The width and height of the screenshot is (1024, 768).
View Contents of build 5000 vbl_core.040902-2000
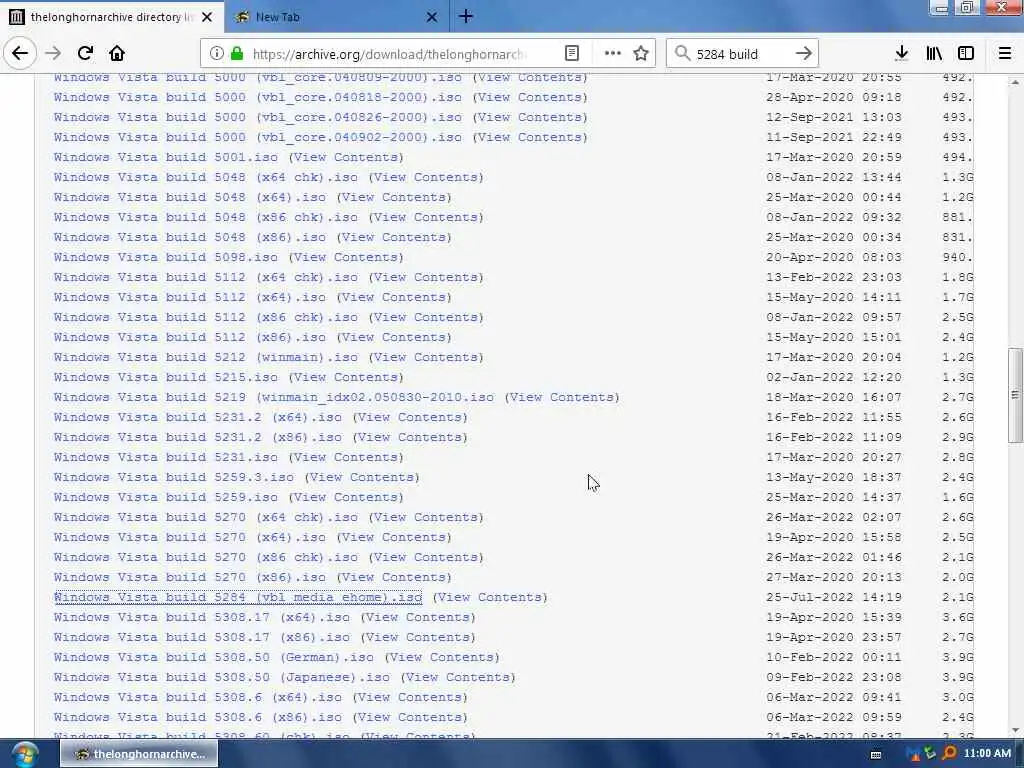pyautogui.click(x=530, y=137)
